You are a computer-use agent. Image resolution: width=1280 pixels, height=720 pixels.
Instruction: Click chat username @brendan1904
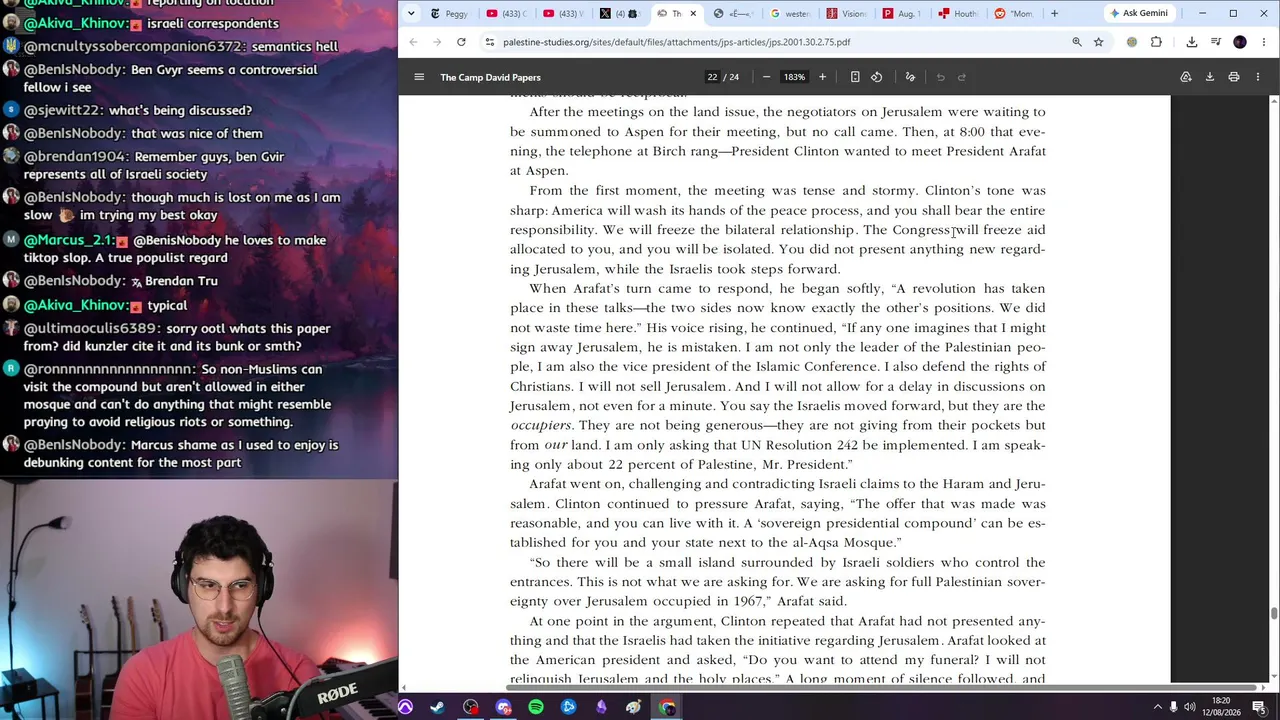[77, 157]
